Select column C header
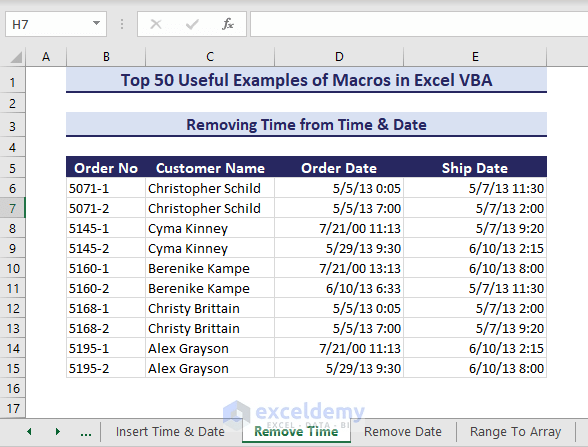The width and height of the screenshot is (588, 447). [x=210, y=57]
